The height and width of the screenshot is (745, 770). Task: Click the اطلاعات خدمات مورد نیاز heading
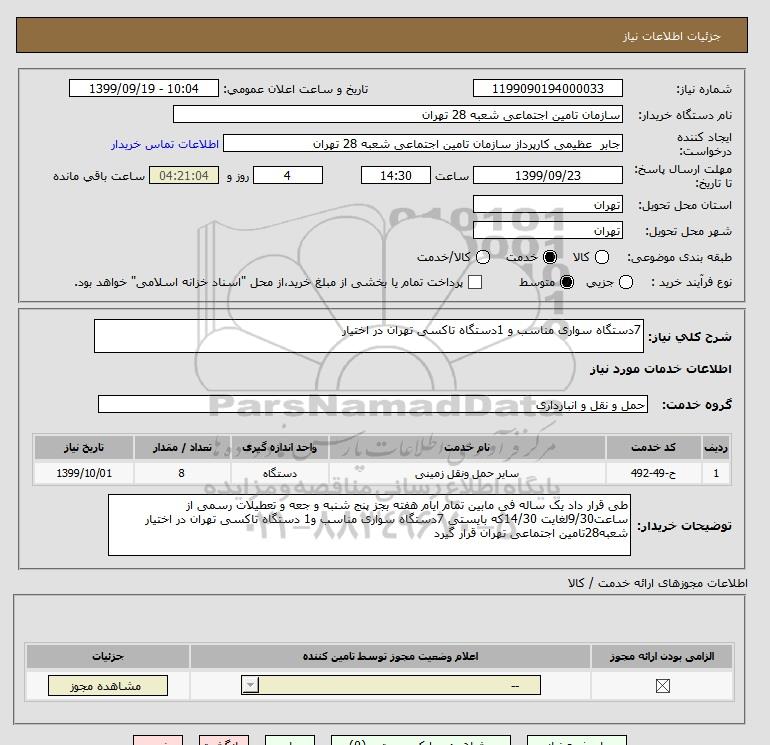coord(660,369)
